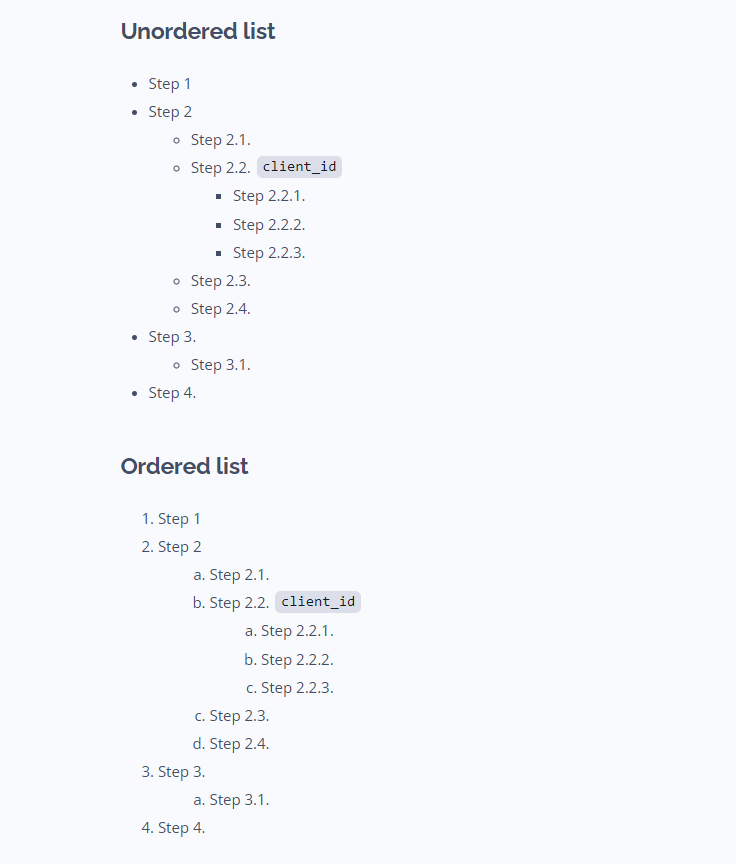The width and height of the screenshot is (736, 864).
Task: Click the bulleted Step 2.2.1. item
Action: tap(269, 196)
